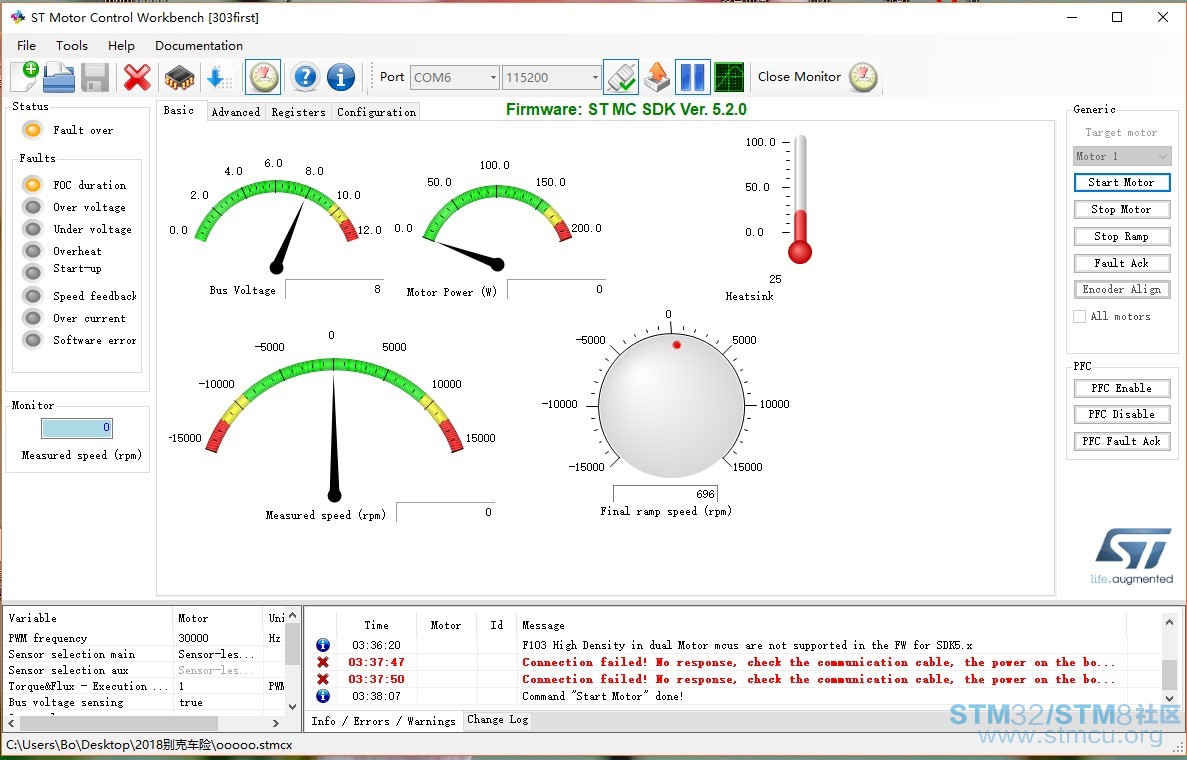Open the 115200 baud rate dropdown
Viewport: 1187px width, 760px height.
595,77
